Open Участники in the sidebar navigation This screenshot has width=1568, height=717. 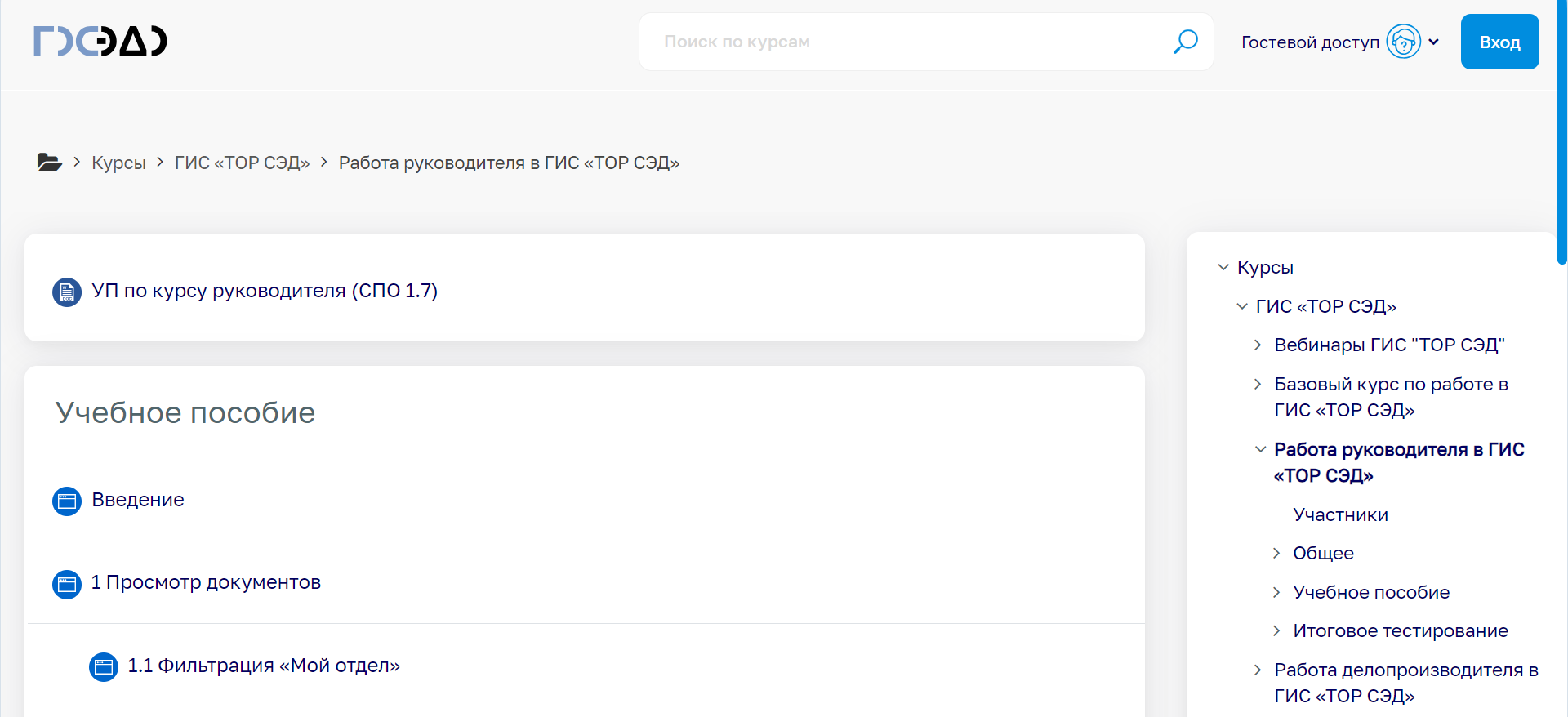coord(1340,514)
